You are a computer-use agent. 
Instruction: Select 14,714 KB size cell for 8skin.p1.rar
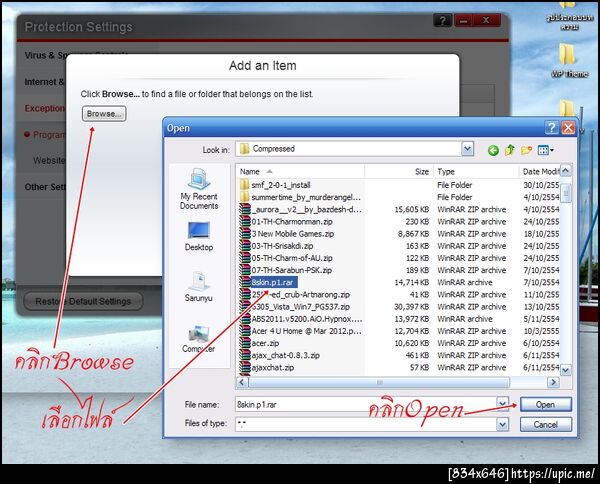click(412, 282)
